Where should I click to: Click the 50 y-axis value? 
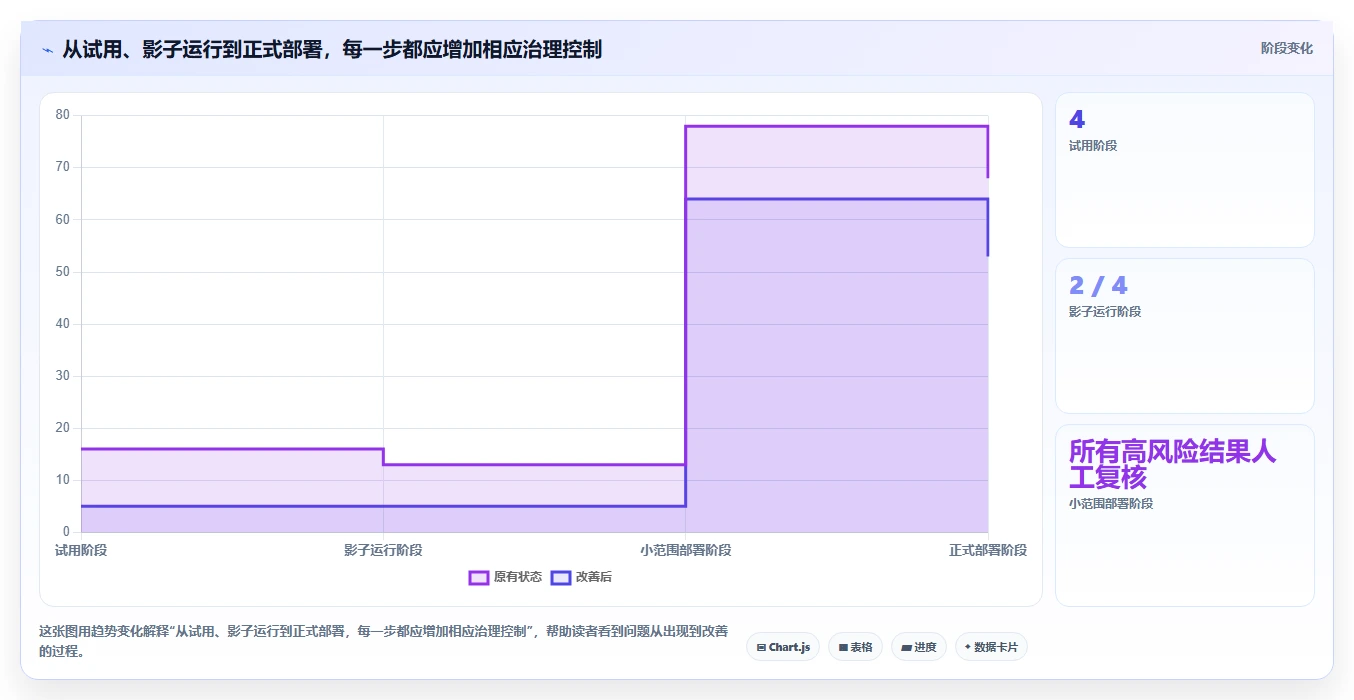(x=63, y=271)
